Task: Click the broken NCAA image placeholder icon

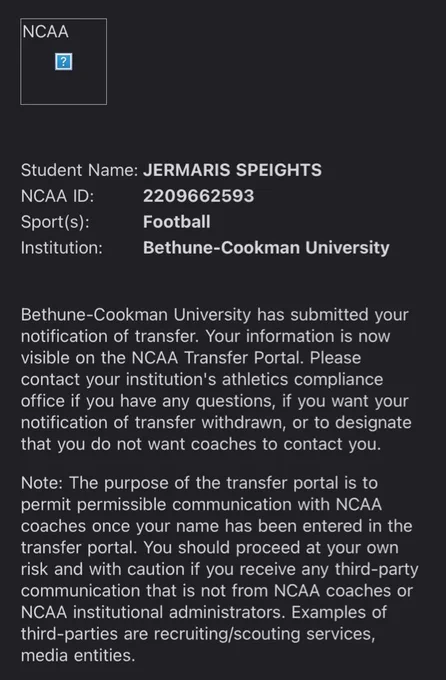Action: tap(63, 62)
